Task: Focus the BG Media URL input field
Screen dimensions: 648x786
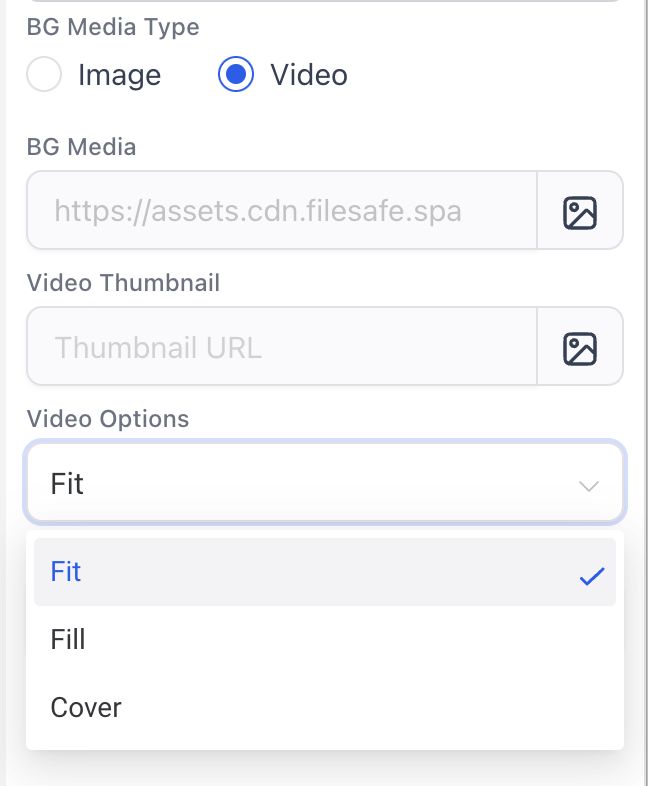Action: click(x=282, y=211)
